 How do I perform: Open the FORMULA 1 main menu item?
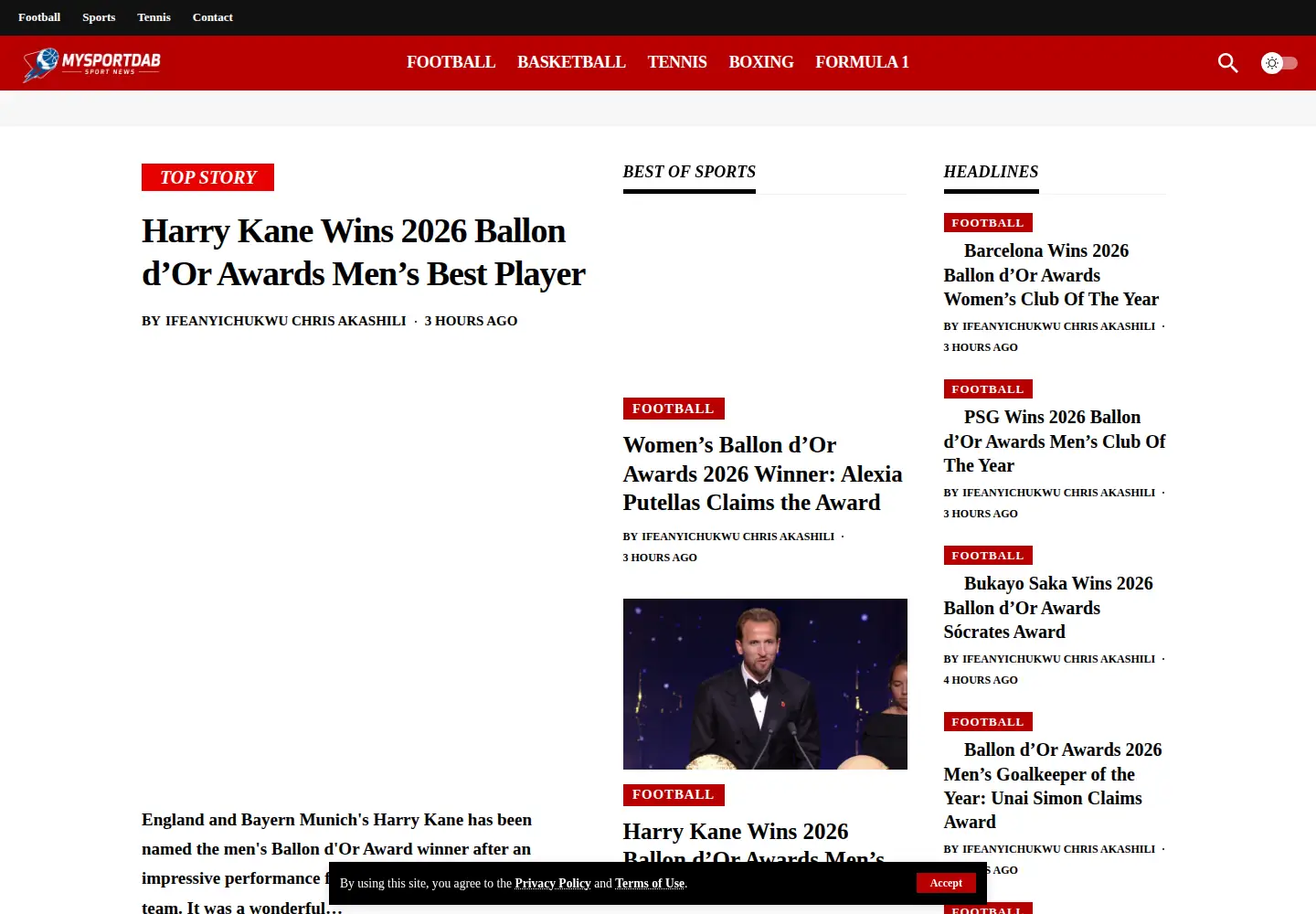point(862,62)
